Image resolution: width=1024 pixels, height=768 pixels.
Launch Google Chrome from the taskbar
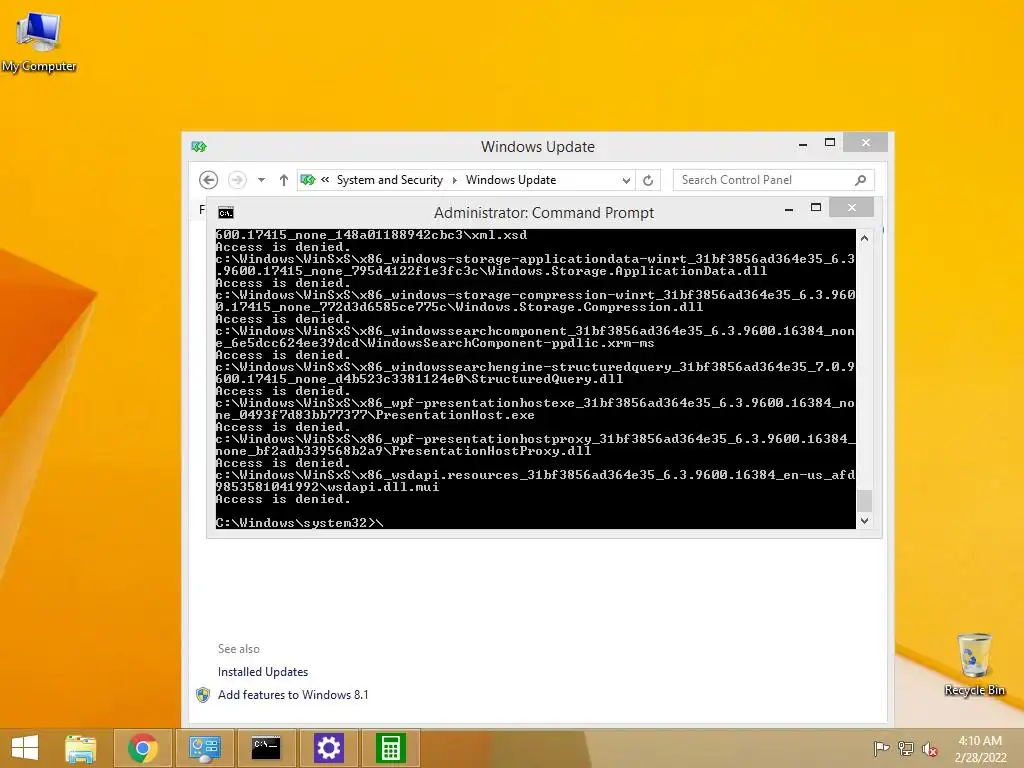click(143, 748)
